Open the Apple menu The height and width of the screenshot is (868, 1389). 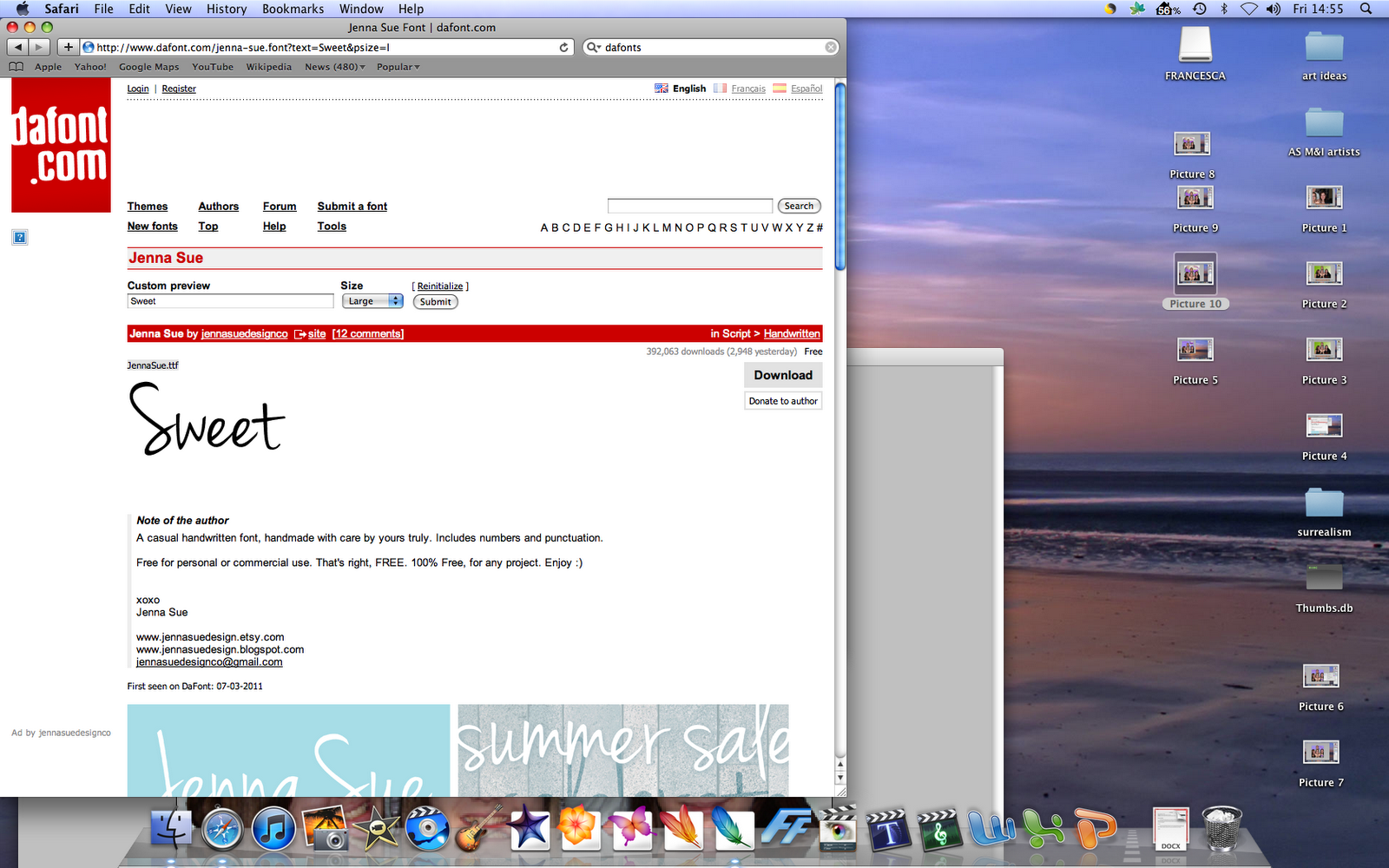pos(23,9)
